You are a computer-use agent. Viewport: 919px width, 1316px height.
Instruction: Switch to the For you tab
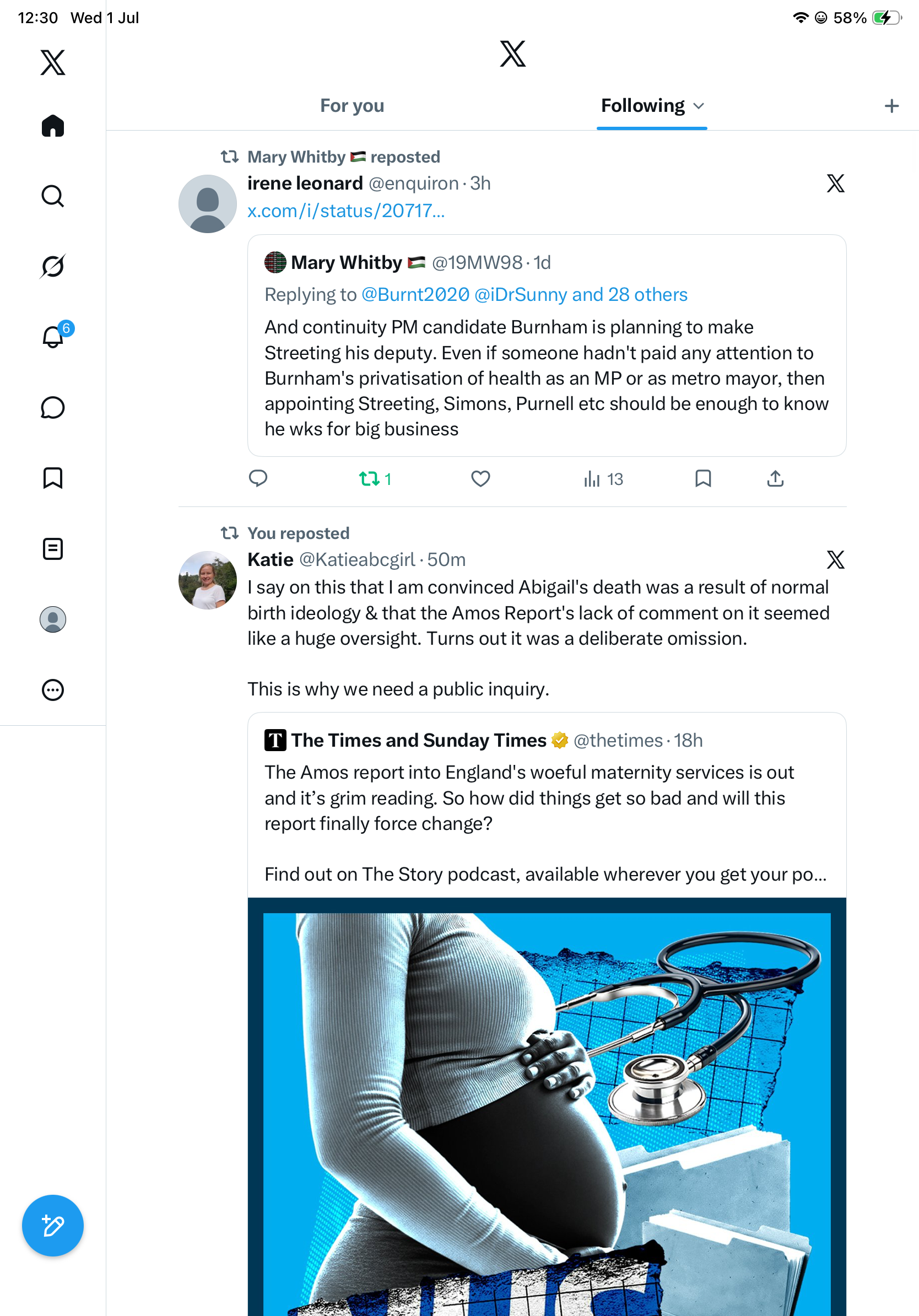click(x=352, y=106)
